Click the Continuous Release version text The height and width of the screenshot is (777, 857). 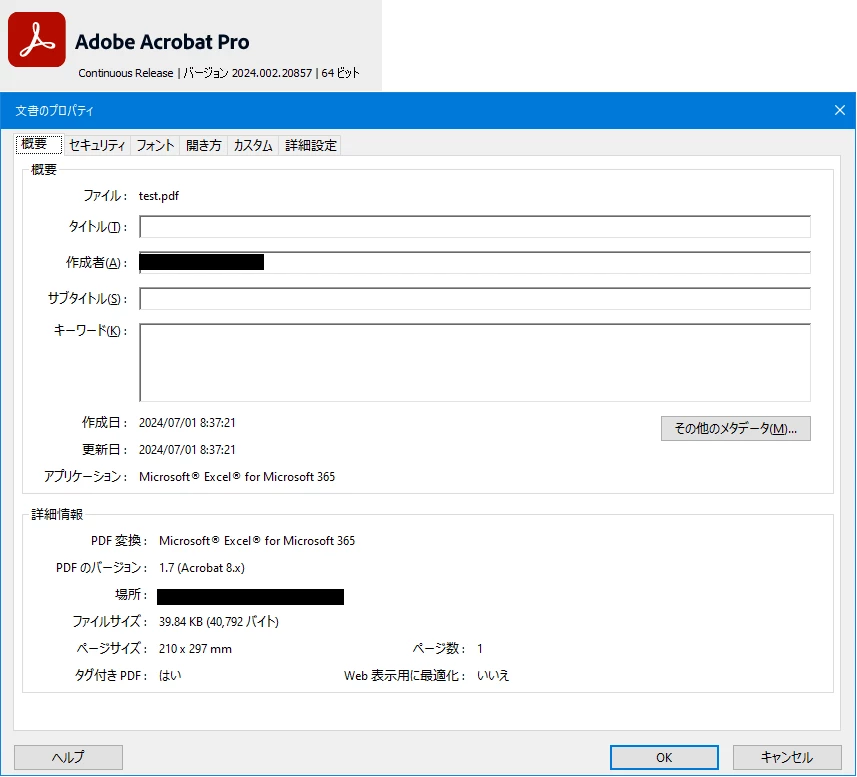[x=219, y=73]
